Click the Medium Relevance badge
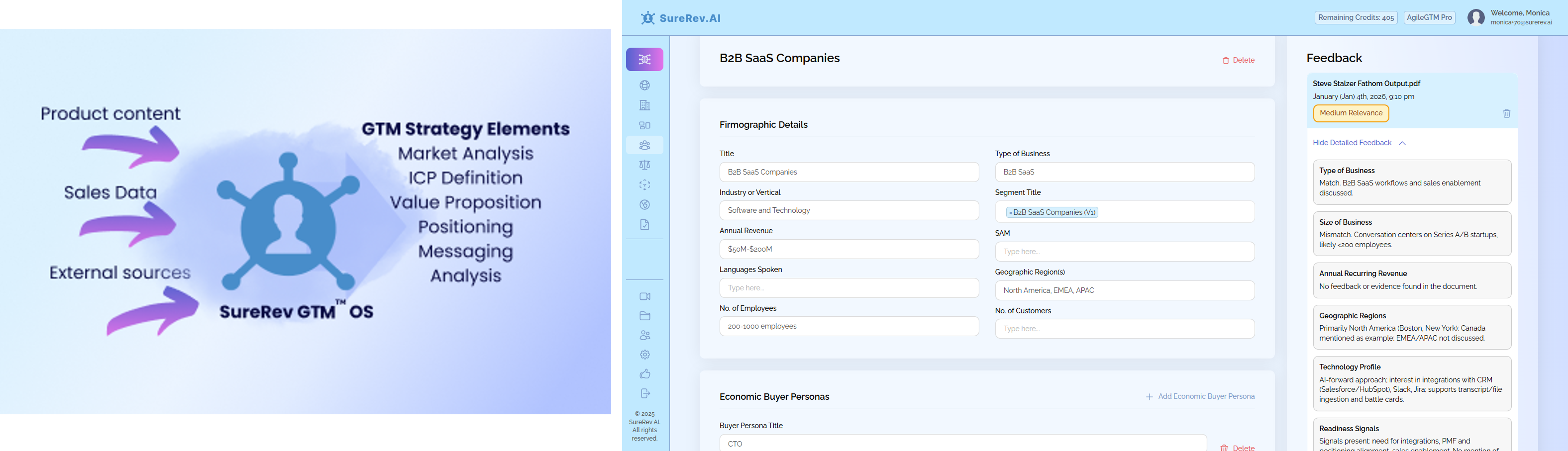This screenshot has height=451, width=1568. pos(1350,112)
